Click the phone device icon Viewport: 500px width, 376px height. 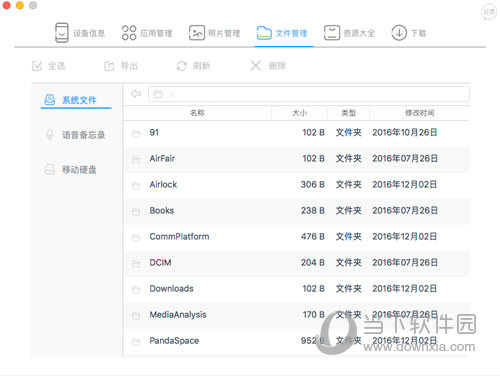(x=62, y=33)
